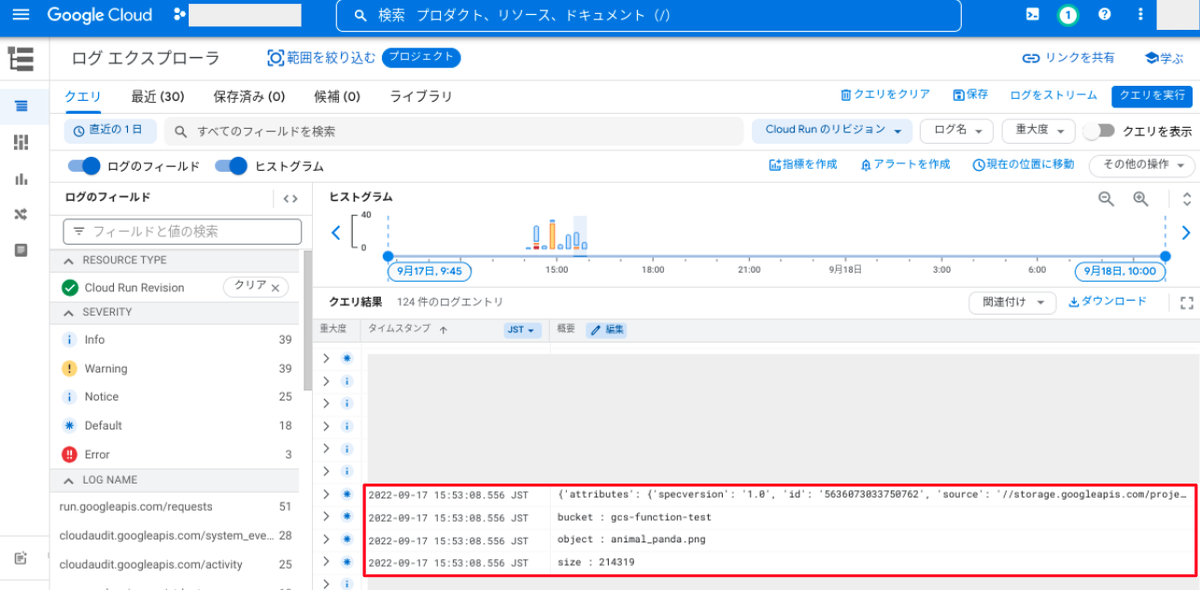Zoom in the histogram
This screenshot has height=590, width=1200.
(1140, 198)
